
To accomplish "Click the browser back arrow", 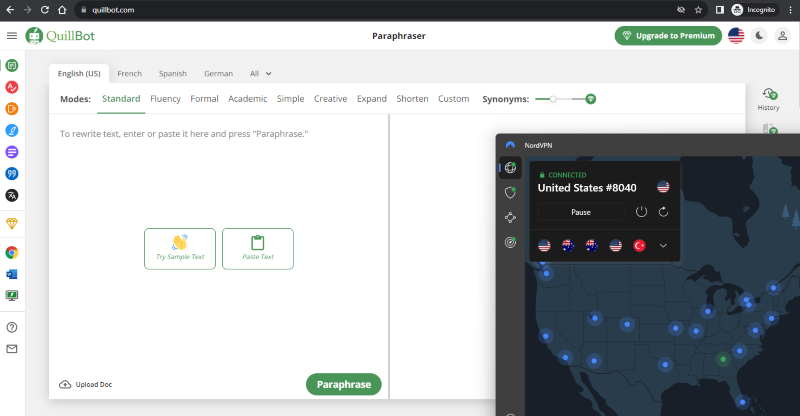I will tap(10, 10).
